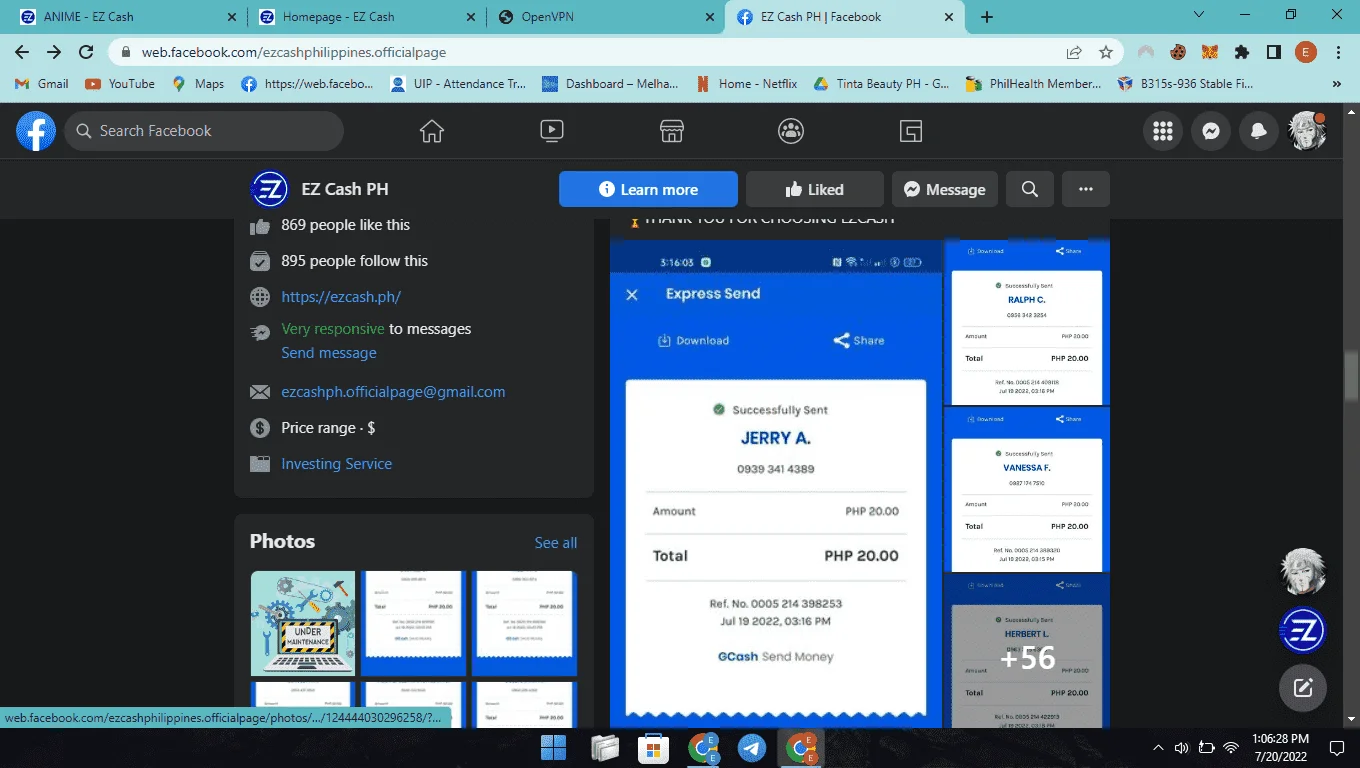The width and height of the screenshot is (1360, 768).
Task: Switch to Homepage - EZ Cash tab
Action: [366, 17]
